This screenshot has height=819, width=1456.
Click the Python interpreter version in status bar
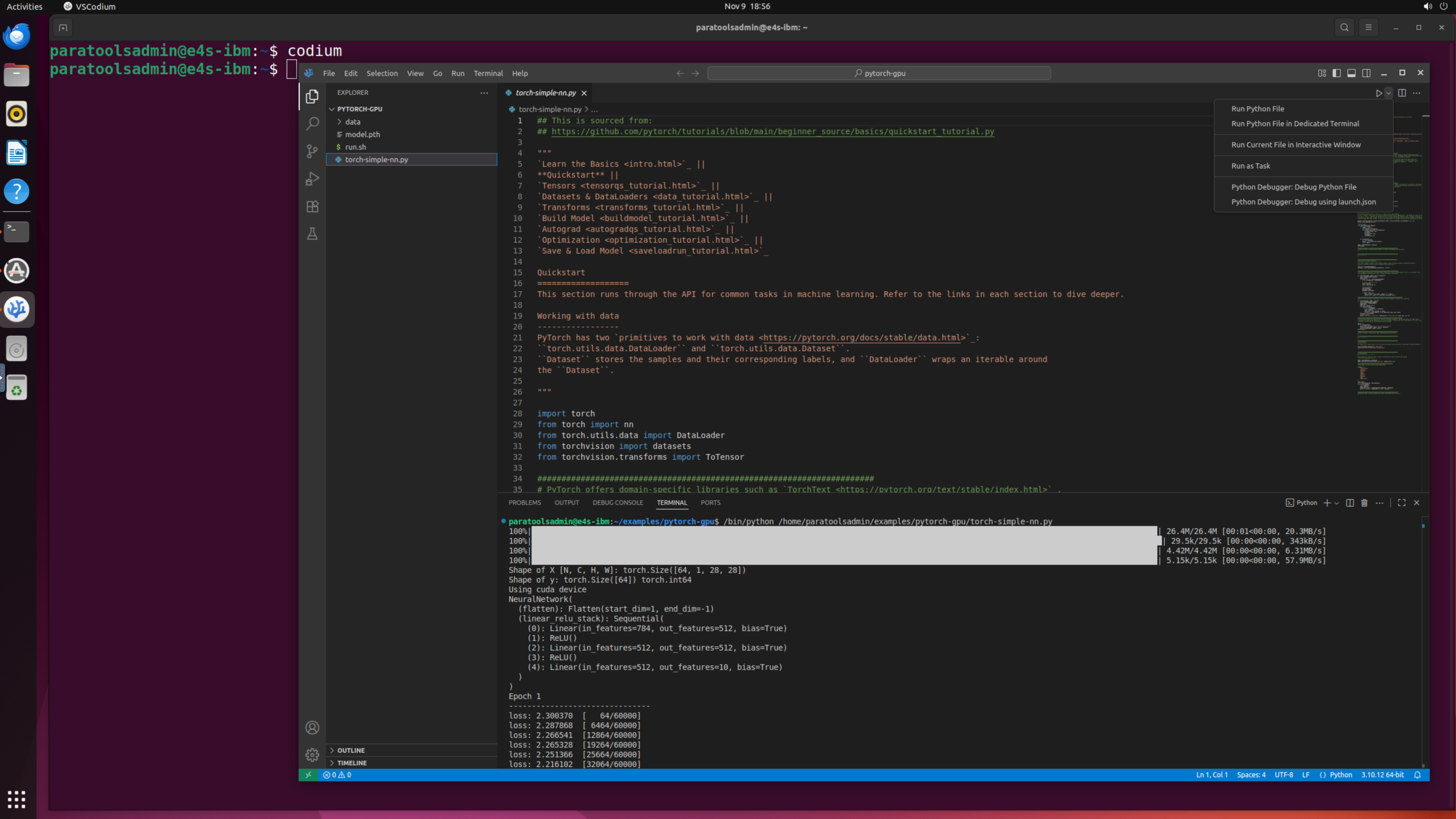click(1382, 775)
